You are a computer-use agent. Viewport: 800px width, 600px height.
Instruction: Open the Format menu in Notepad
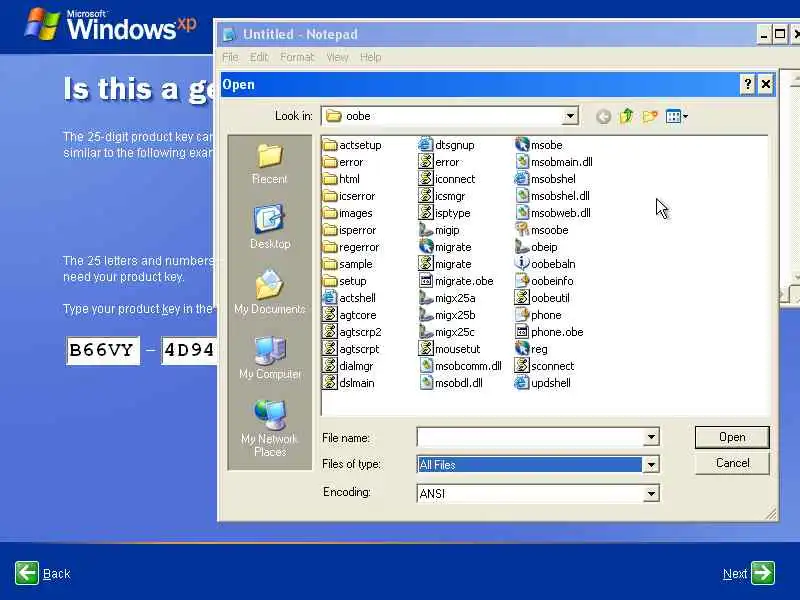[x=297, y=57]
